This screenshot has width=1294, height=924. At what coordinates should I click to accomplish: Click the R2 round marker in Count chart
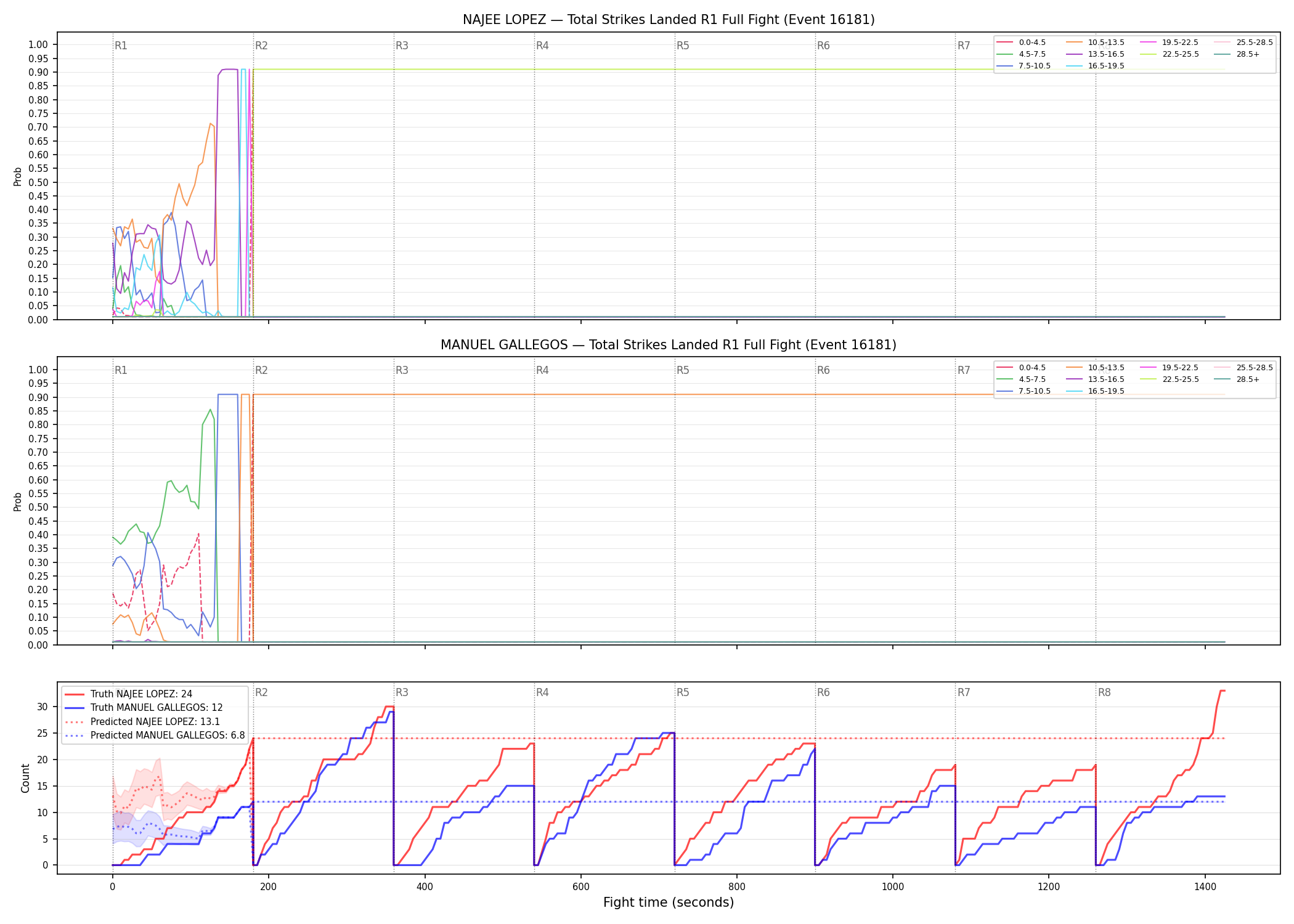coord(261,692)
